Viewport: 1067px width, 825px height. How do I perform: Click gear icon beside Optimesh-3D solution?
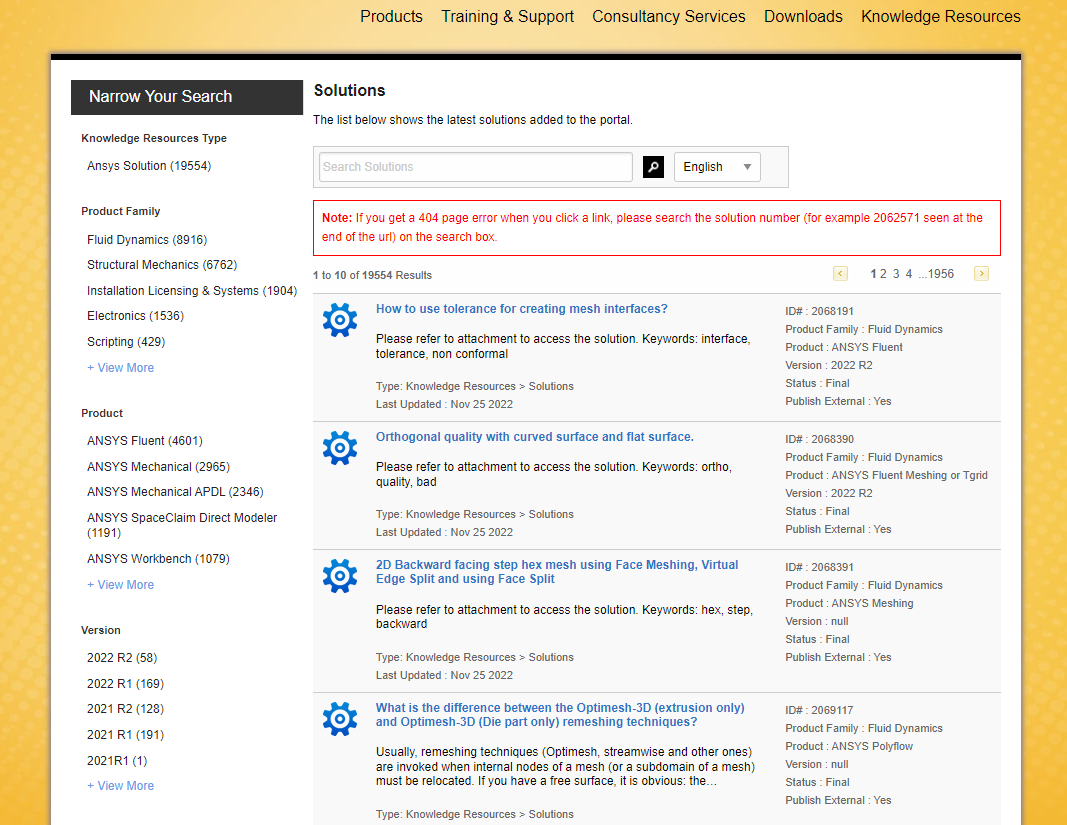click(340, 719)
